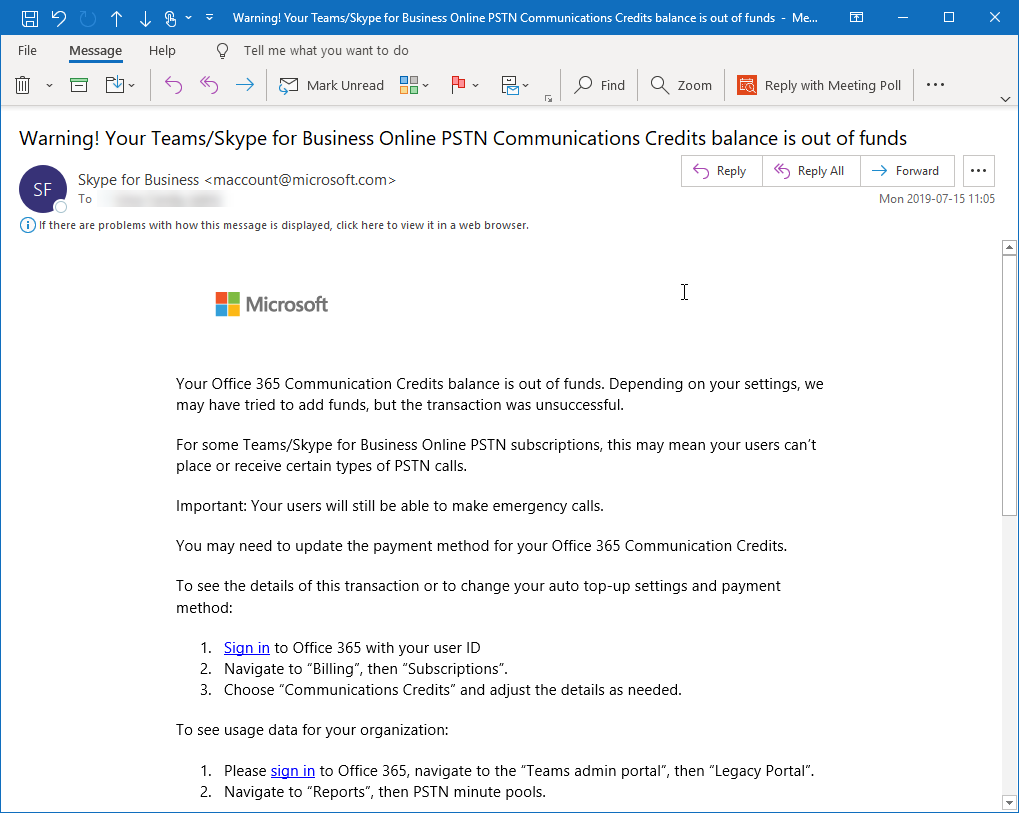Expand the Follow Up flag dropdown arrow
The image size is (1019, 813).
[x=476, y=85]
